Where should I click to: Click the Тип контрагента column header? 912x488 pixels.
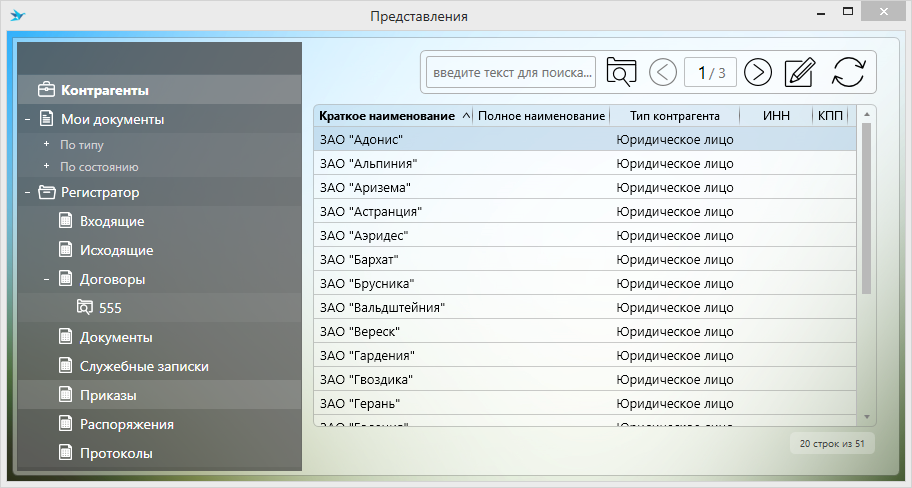[674, 116]
